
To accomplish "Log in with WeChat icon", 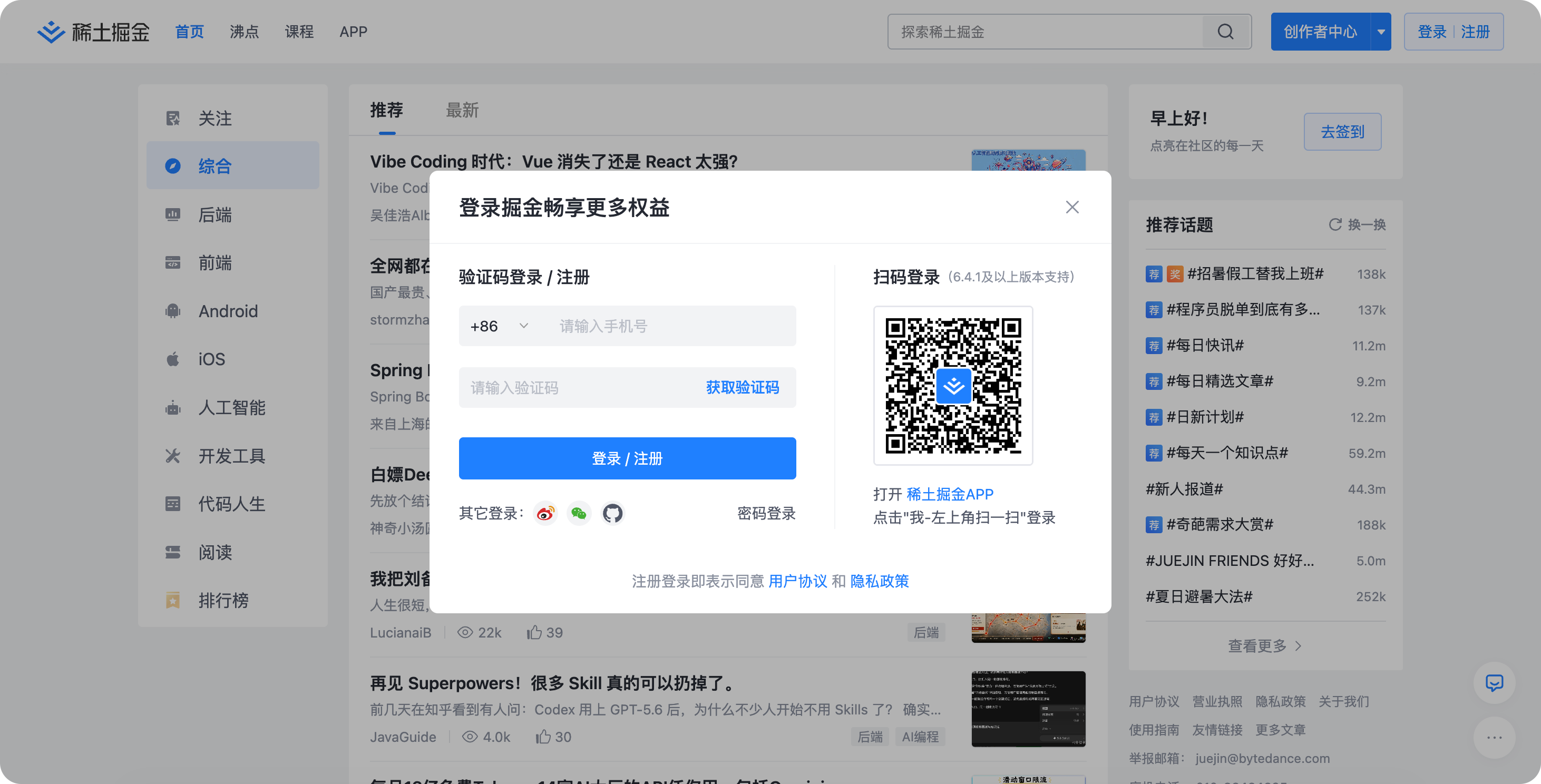I will [x=579, y=513].
